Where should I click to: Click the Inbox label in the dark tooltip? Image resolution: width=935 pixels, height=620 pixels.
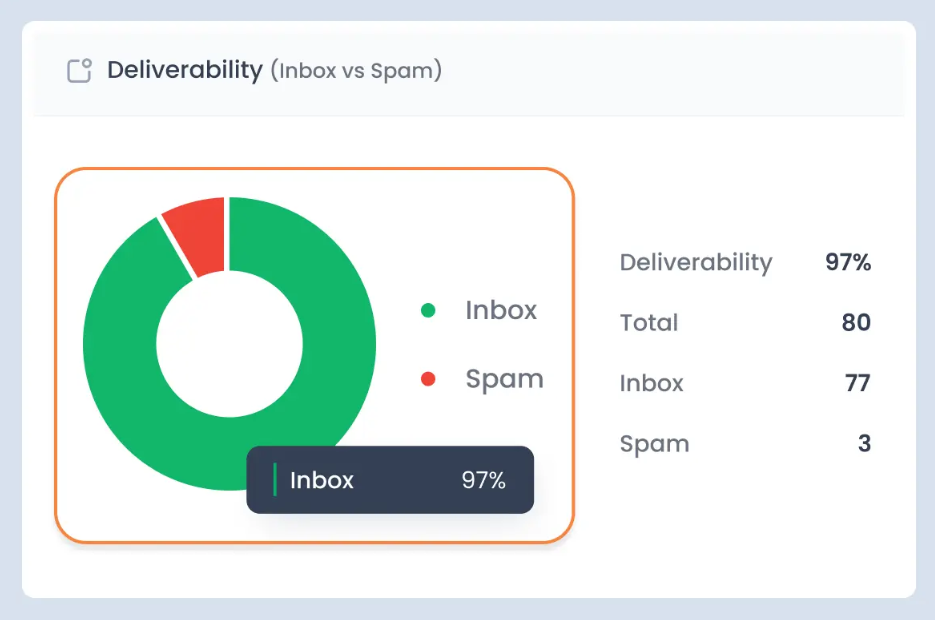pyautogui.click(x=322, y=480)
